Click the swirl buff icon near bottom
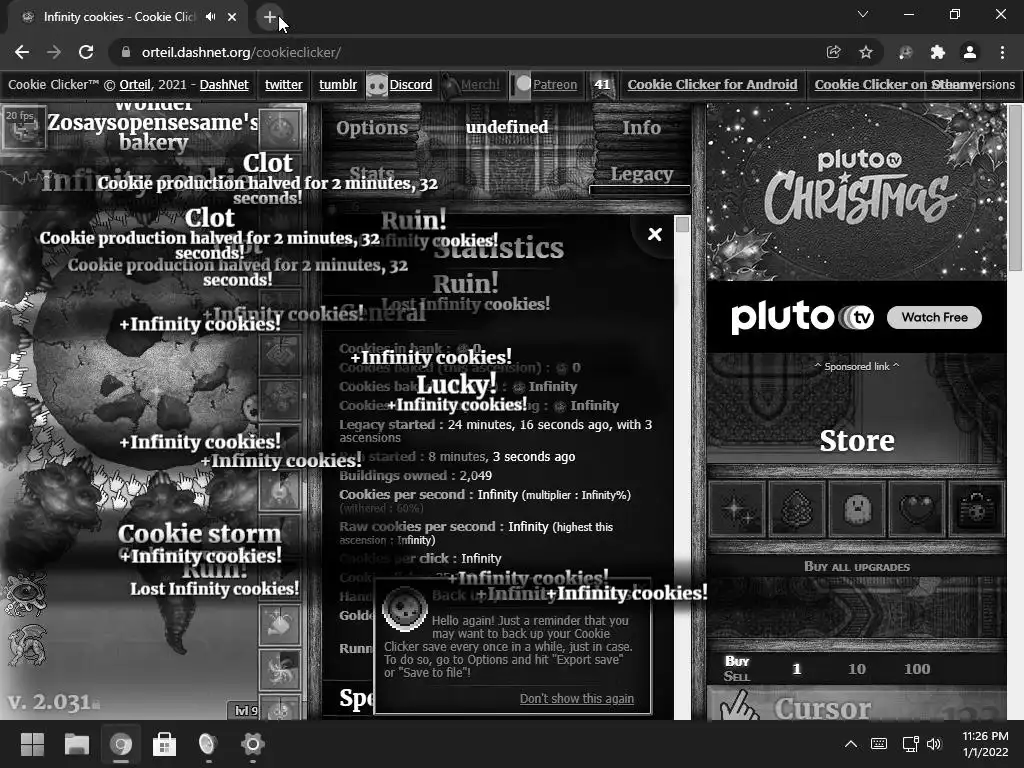The image size is (1024, 768). pos(280,669)
